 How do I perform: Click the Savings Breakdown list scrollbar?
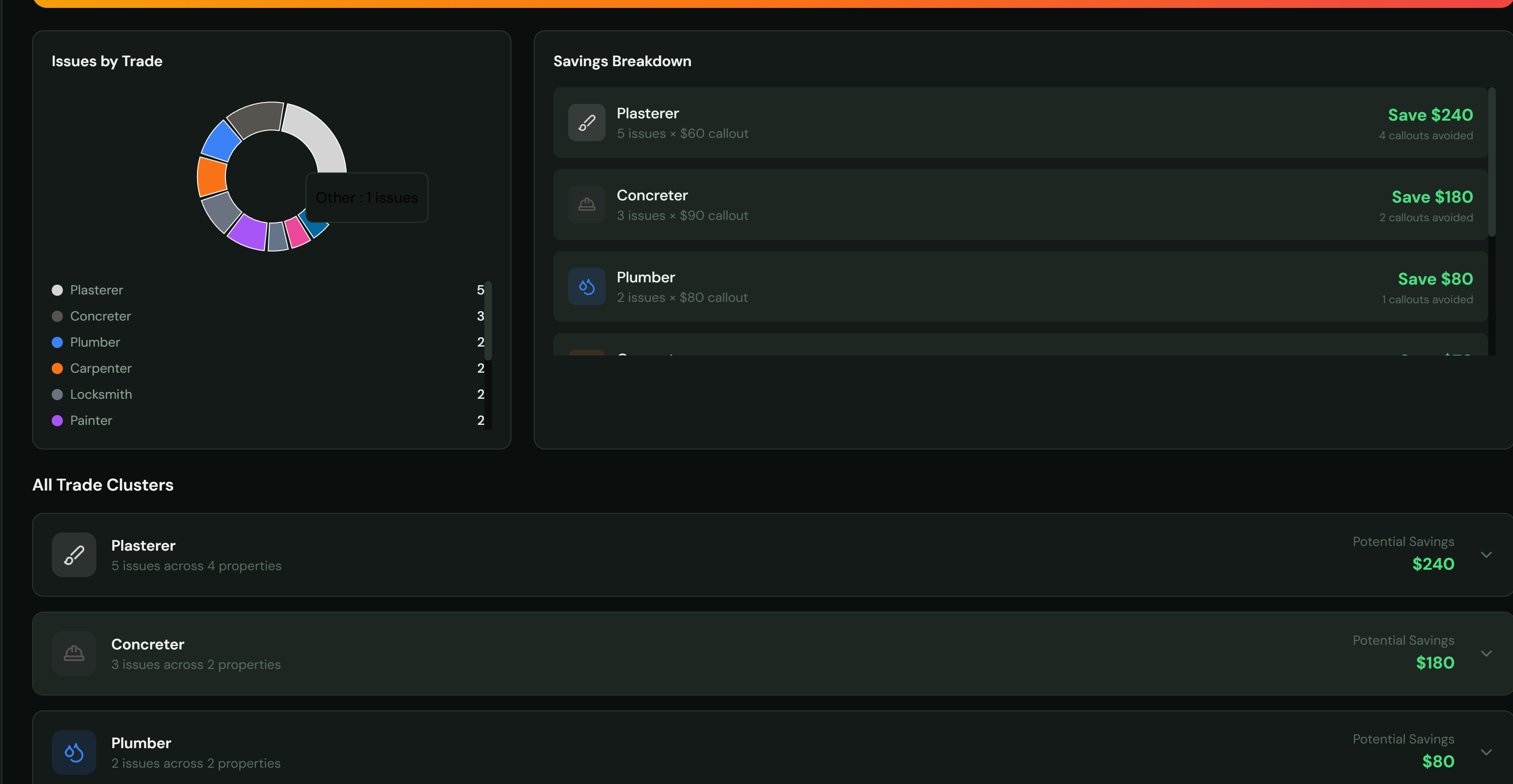(x=1491, y=162)
